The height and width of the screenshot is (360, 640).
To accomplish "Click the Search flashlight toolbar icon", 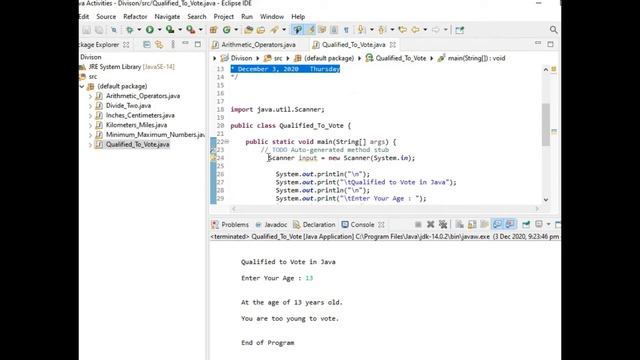I will coord(274,30).
